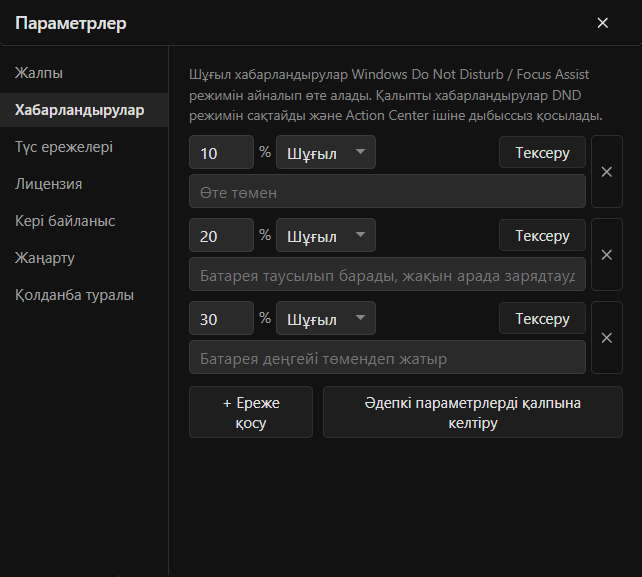Click the 10 percent threshold field
The image size is (642, 577).
[221, 152]
